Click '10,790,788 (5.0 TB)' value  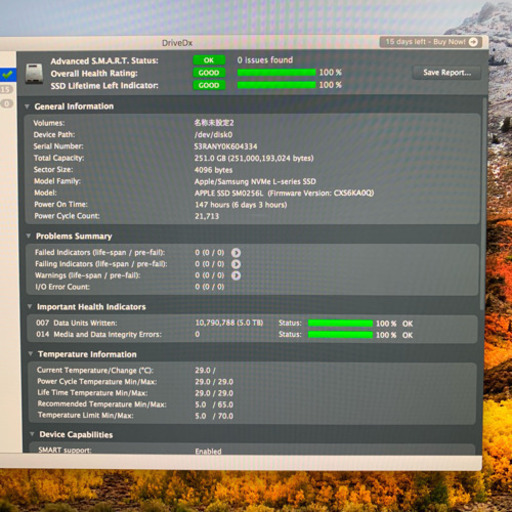[x=229, y=323]
